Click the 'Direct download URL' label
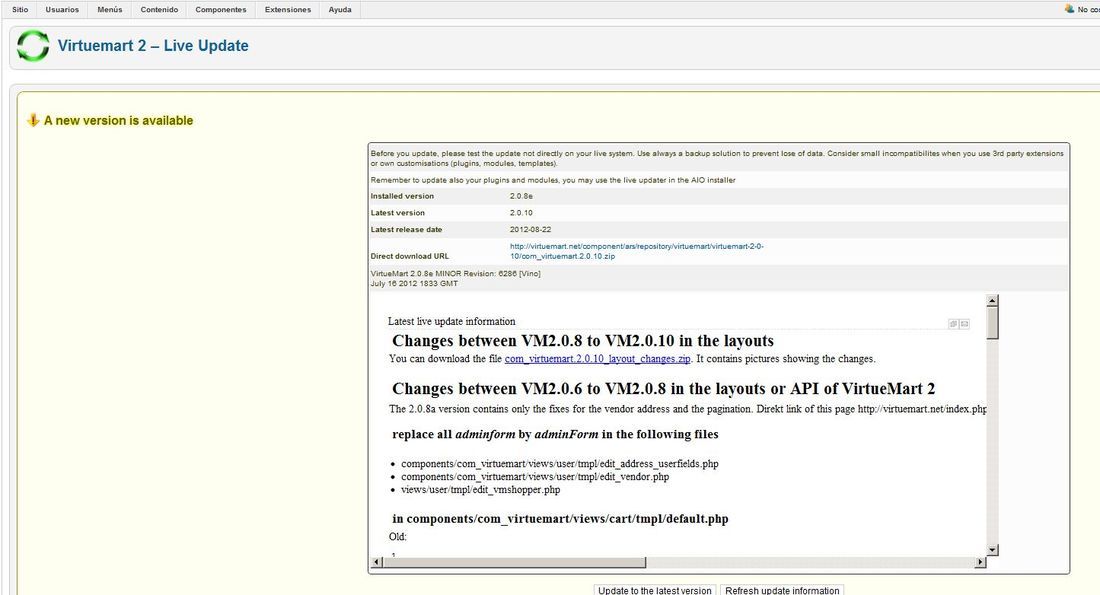 (410, 256)
